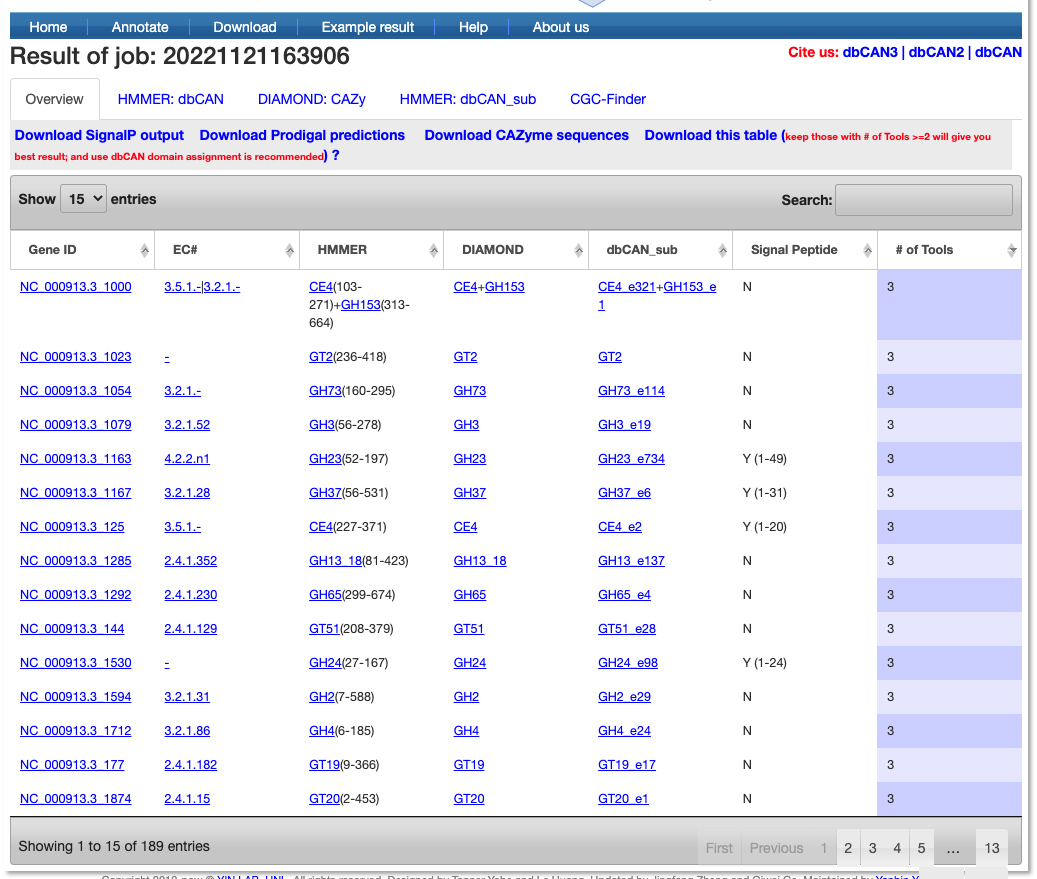1037x879 pixels.
Task: Jump to last page 13
Action: (x=991, y=848)
